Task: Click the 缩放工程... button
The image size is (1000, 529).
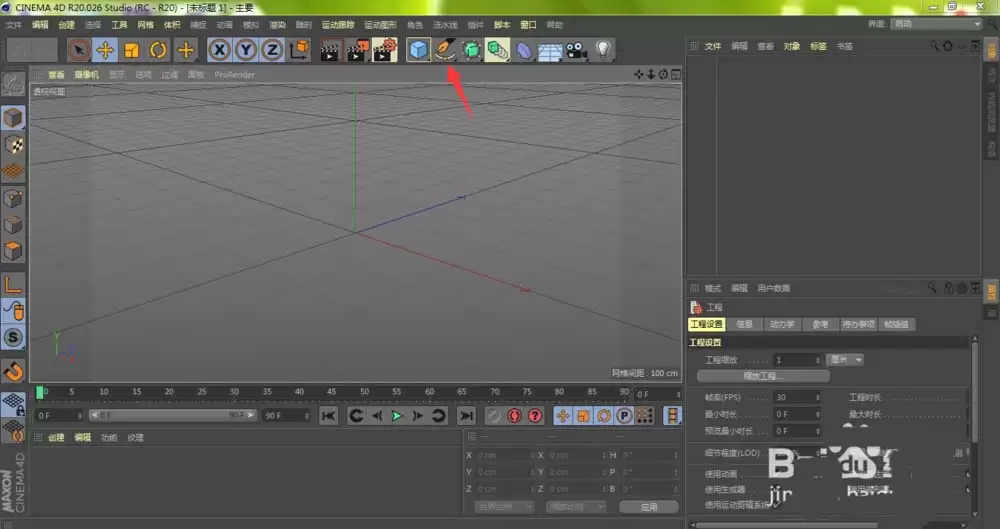Action: (x=763, y=376)
